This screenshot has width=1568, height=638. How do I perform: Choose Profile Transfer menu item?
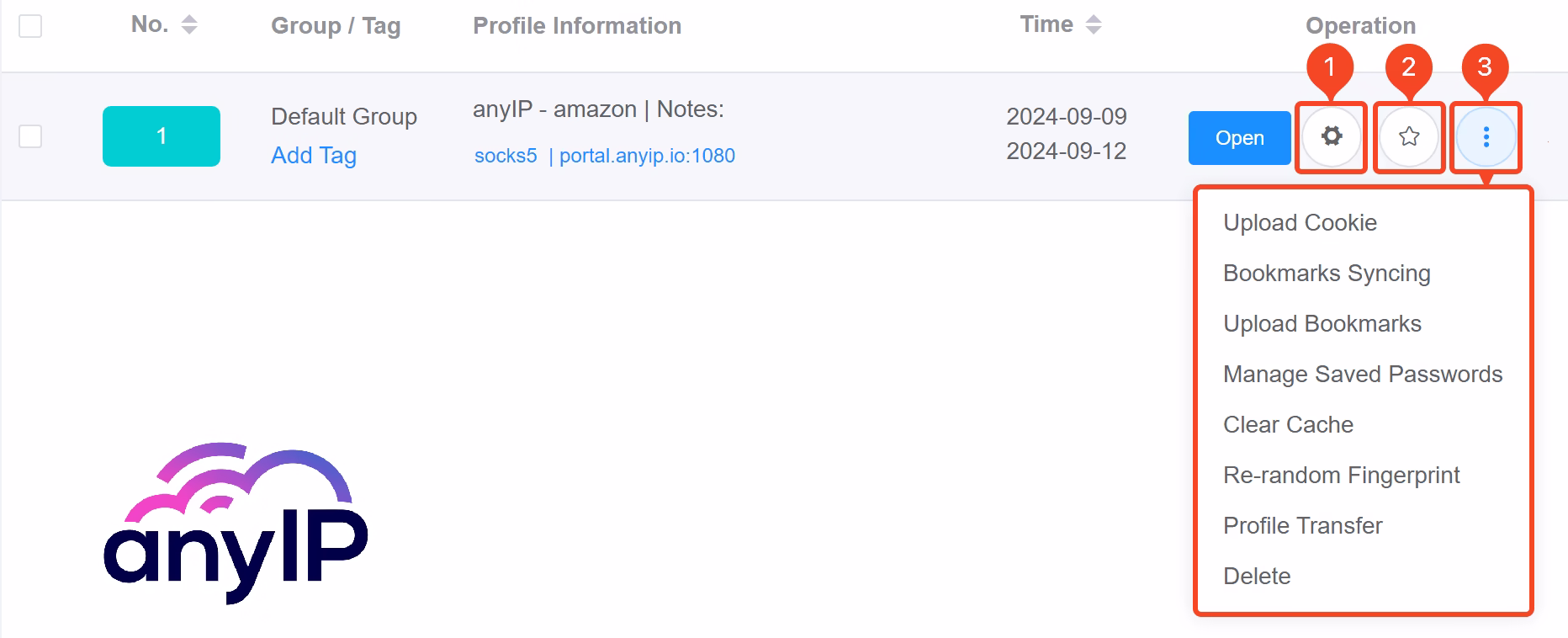(x=1302, y=526)
